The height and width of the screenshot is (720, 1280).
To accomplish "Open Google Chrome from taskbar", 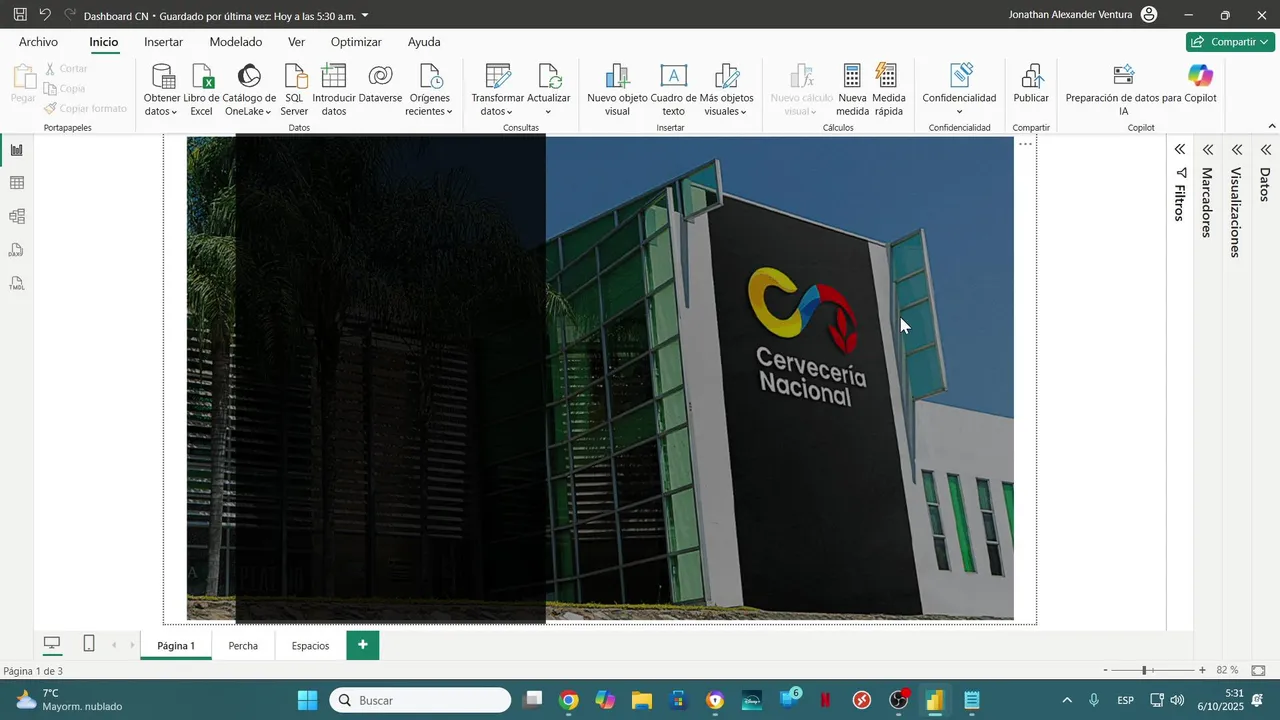I will tap(568, 700).
